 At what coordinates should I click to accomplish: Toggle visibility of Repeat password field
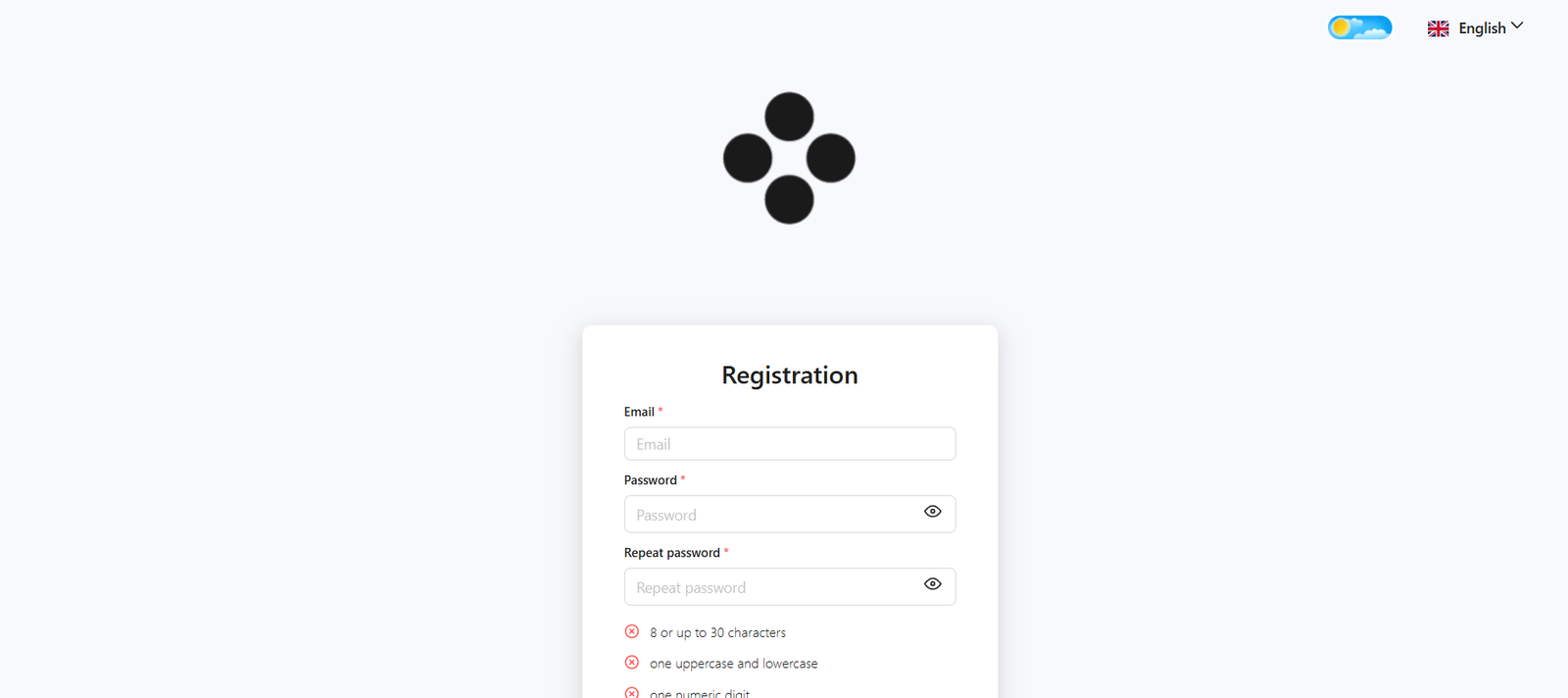click(x=932, y=584)
